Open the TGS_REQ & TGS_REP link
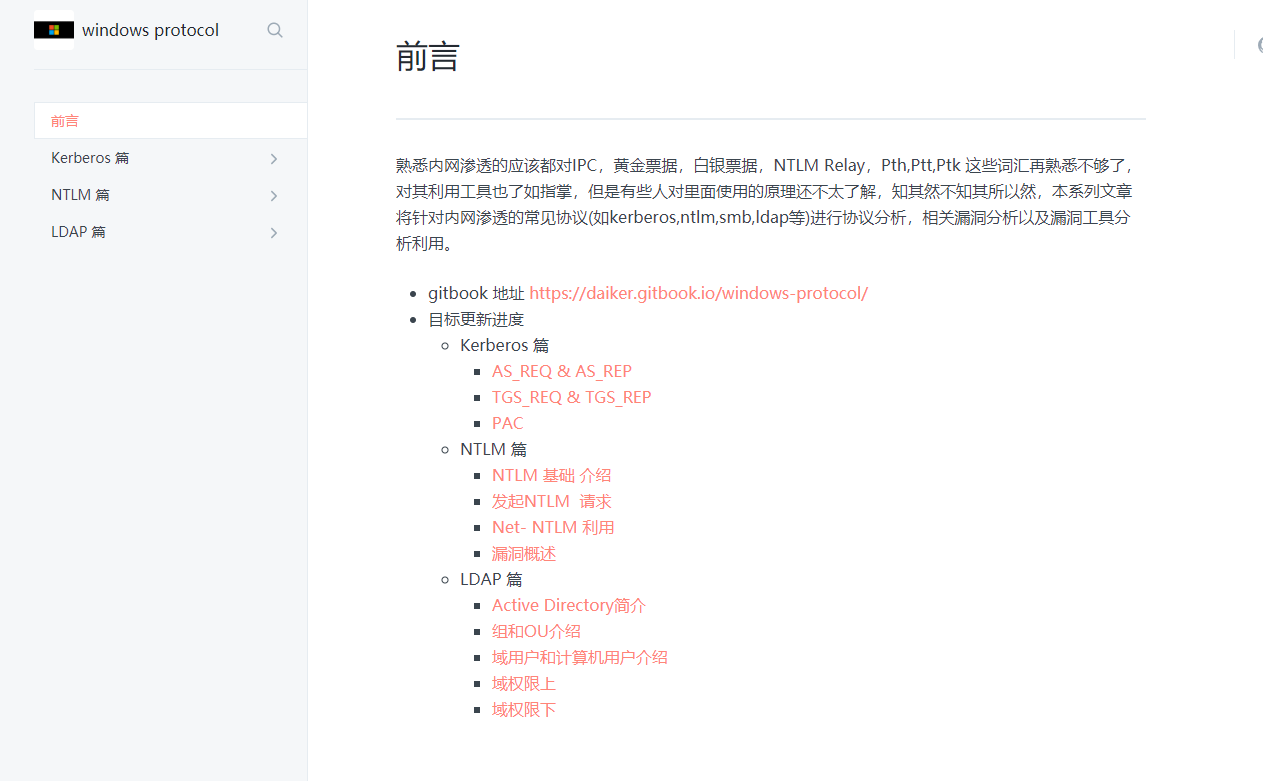Image resolution: width=1263 pixels, height=781 pixels. 571,397
